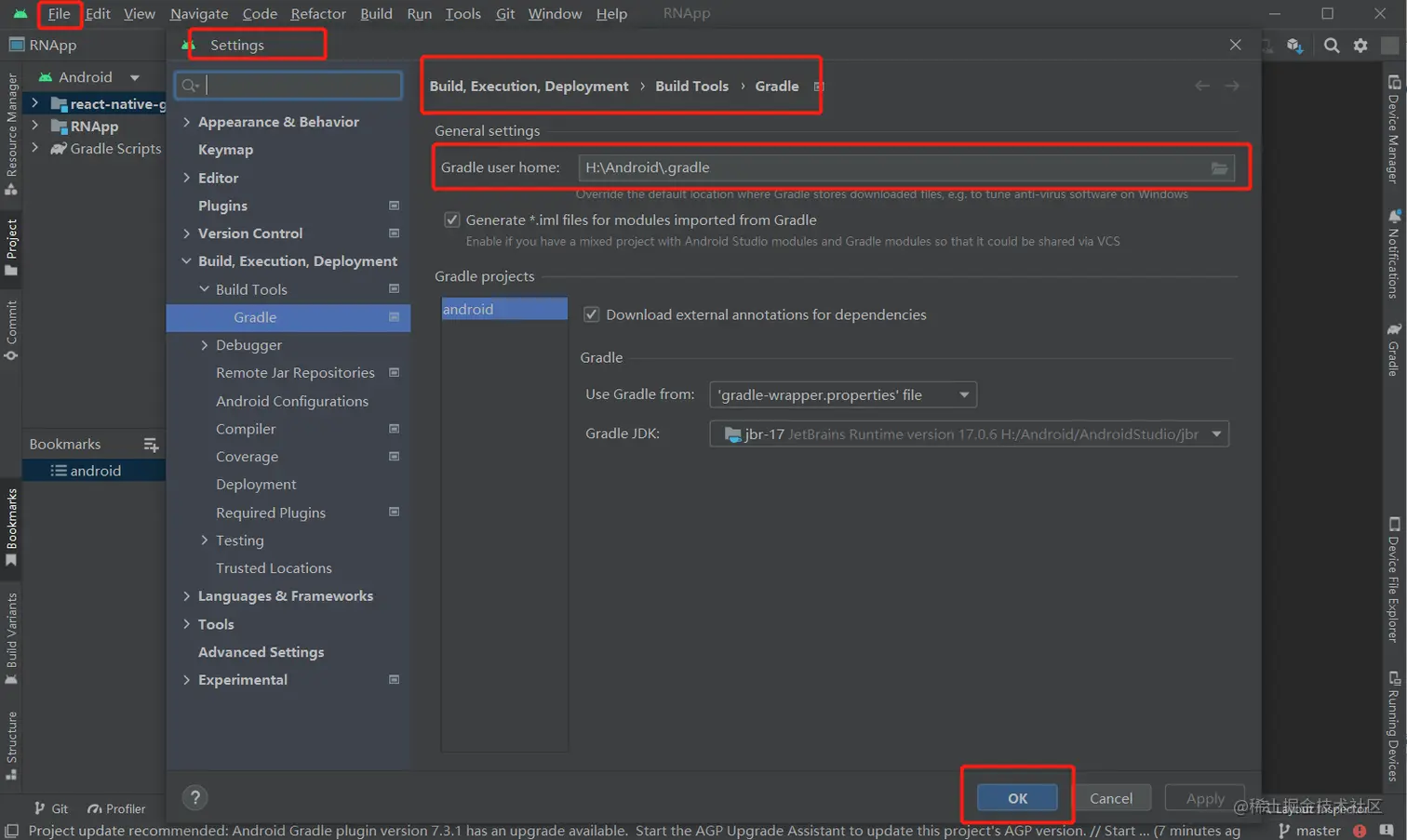
Task: Select android bookmark entry
Action: point(94,471)
